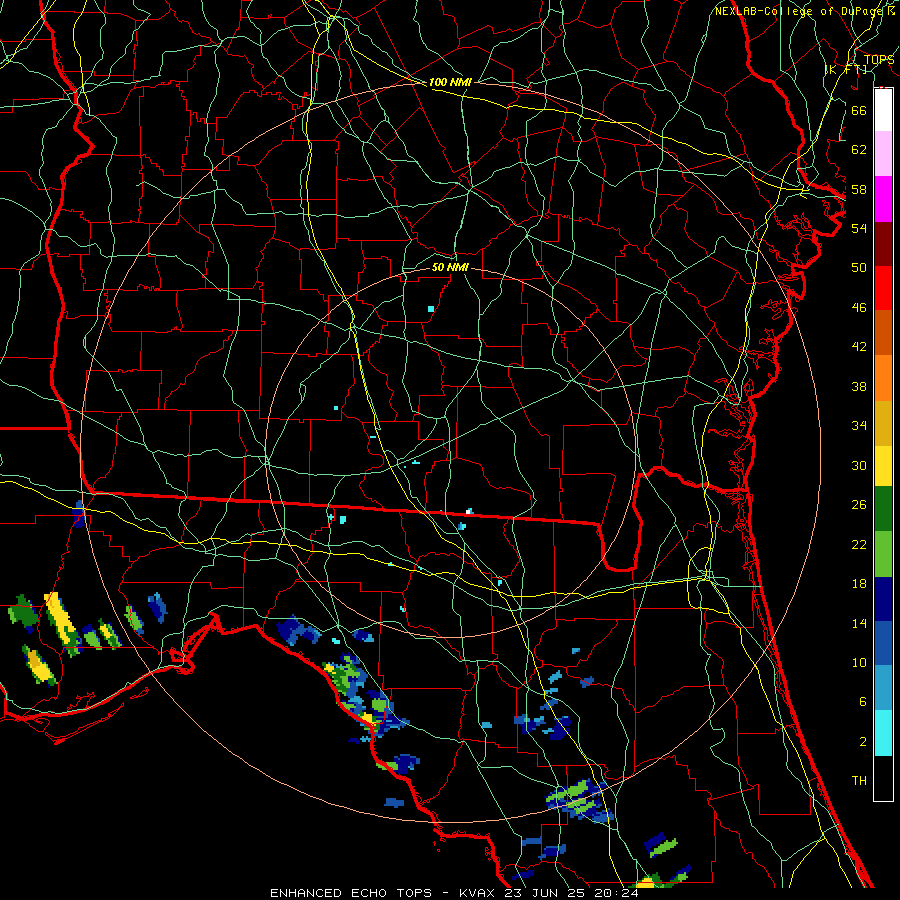The height and width of the screenshot is (900, 900).
Task: Click the cyan legend swatch
Action: pos(883,733)
